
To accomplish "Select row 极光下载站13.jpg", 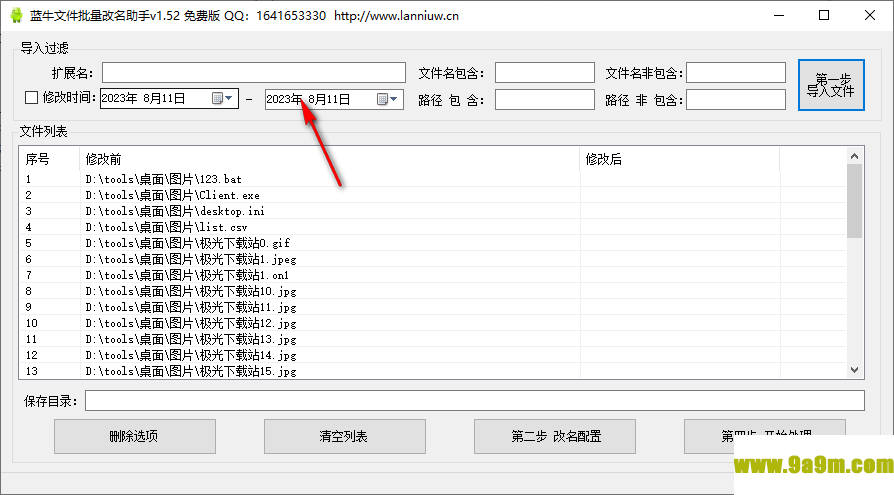I will pyautogui.click(x=432, y=339).
